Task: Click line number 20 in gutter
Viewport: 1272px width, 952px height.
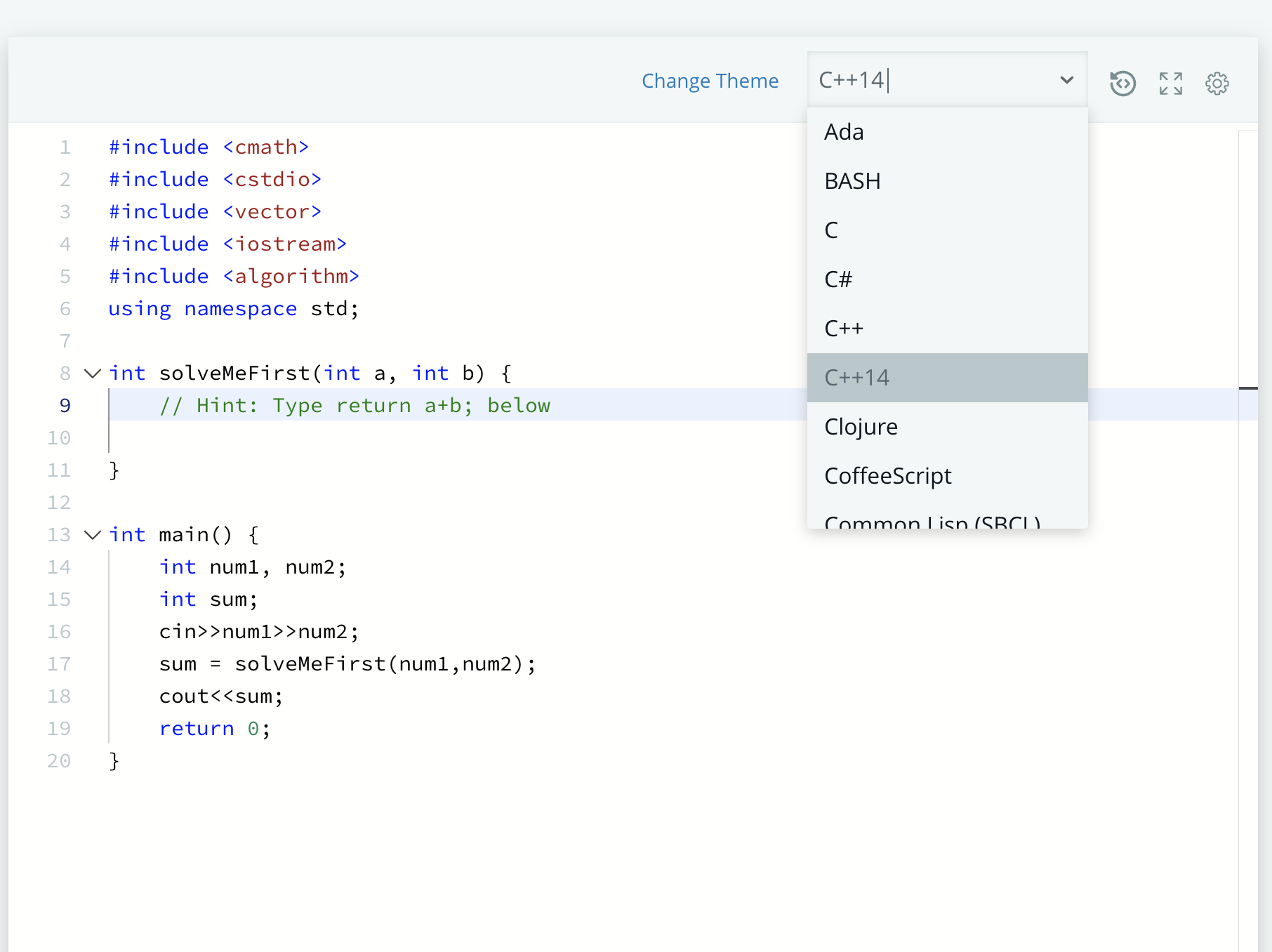Action: (59, 760)
